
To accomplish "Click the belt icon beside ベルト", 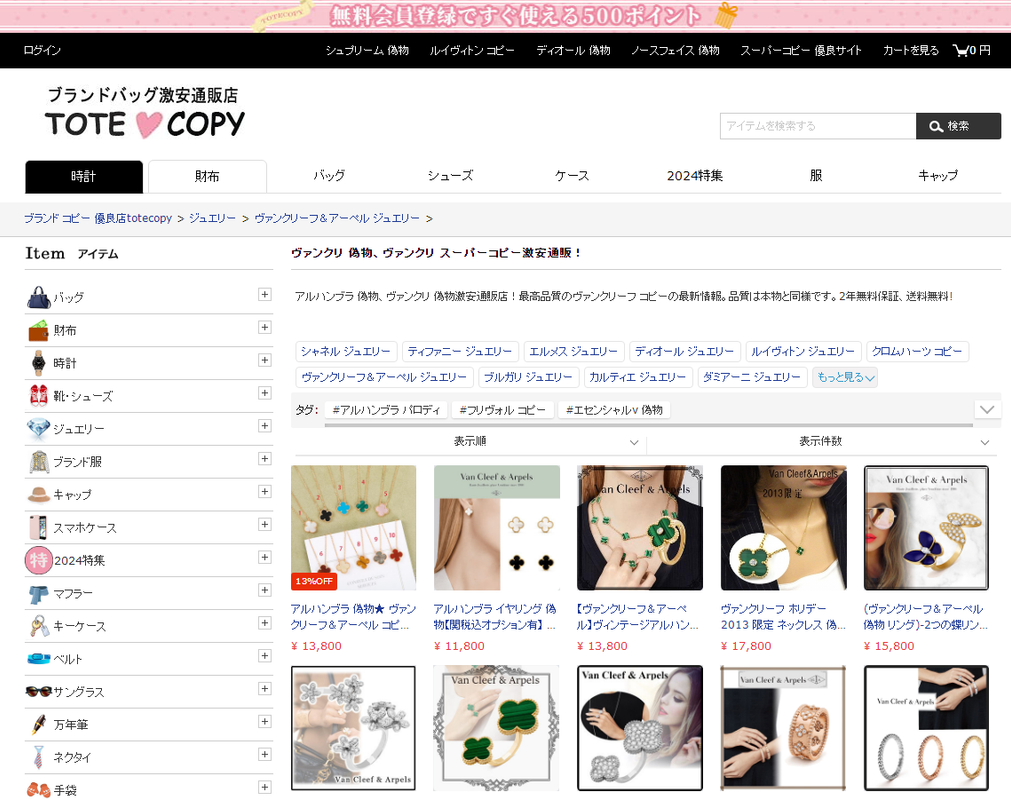I will pyautogui.click(x=39, y=659).
